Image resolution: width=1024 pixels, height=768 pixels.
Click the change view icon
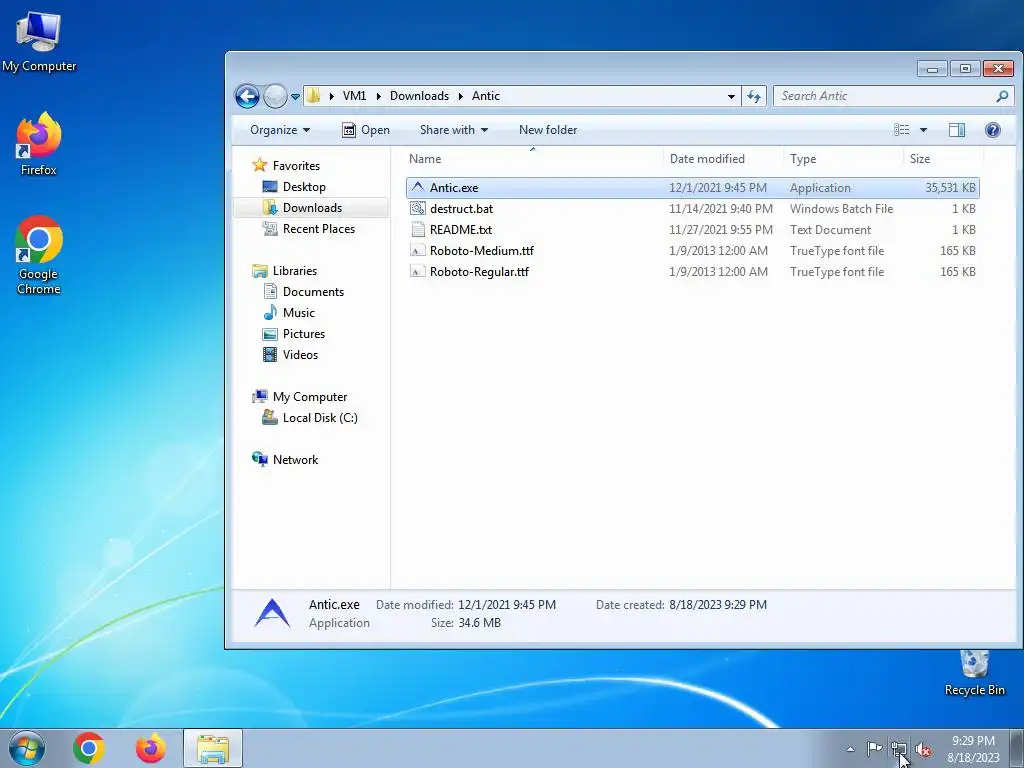point(902,130)
